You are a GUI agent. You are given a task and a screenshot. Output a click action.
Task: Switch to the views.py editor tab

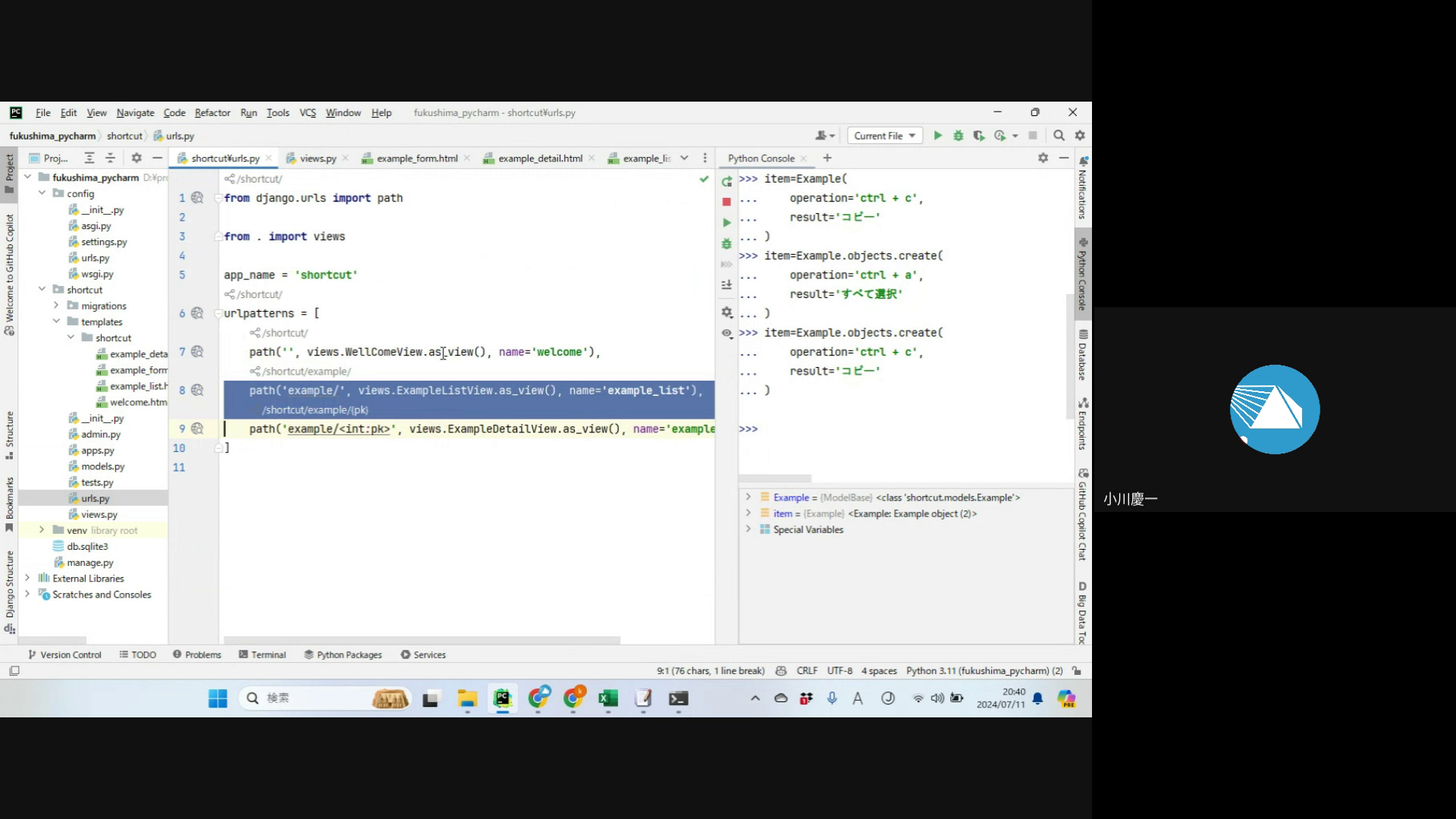click(317, 158)
